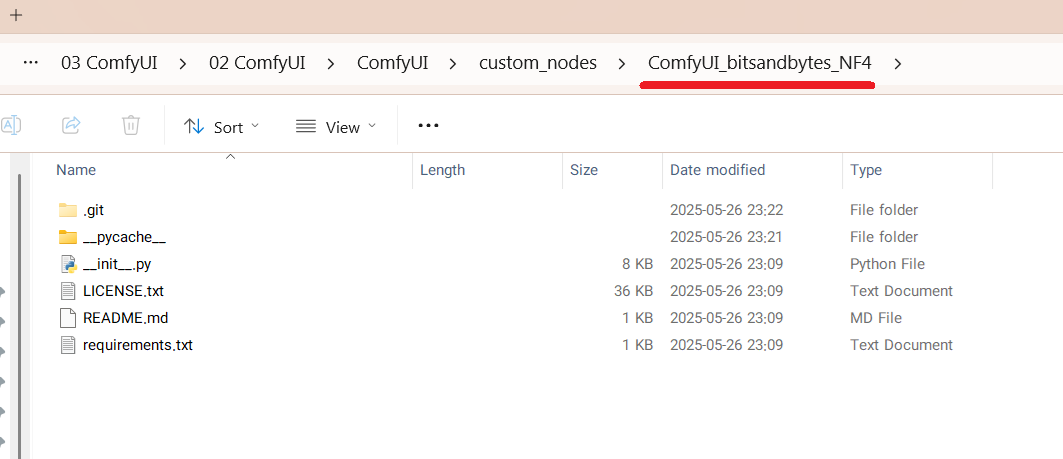Select the requirements.txt file

137,345
